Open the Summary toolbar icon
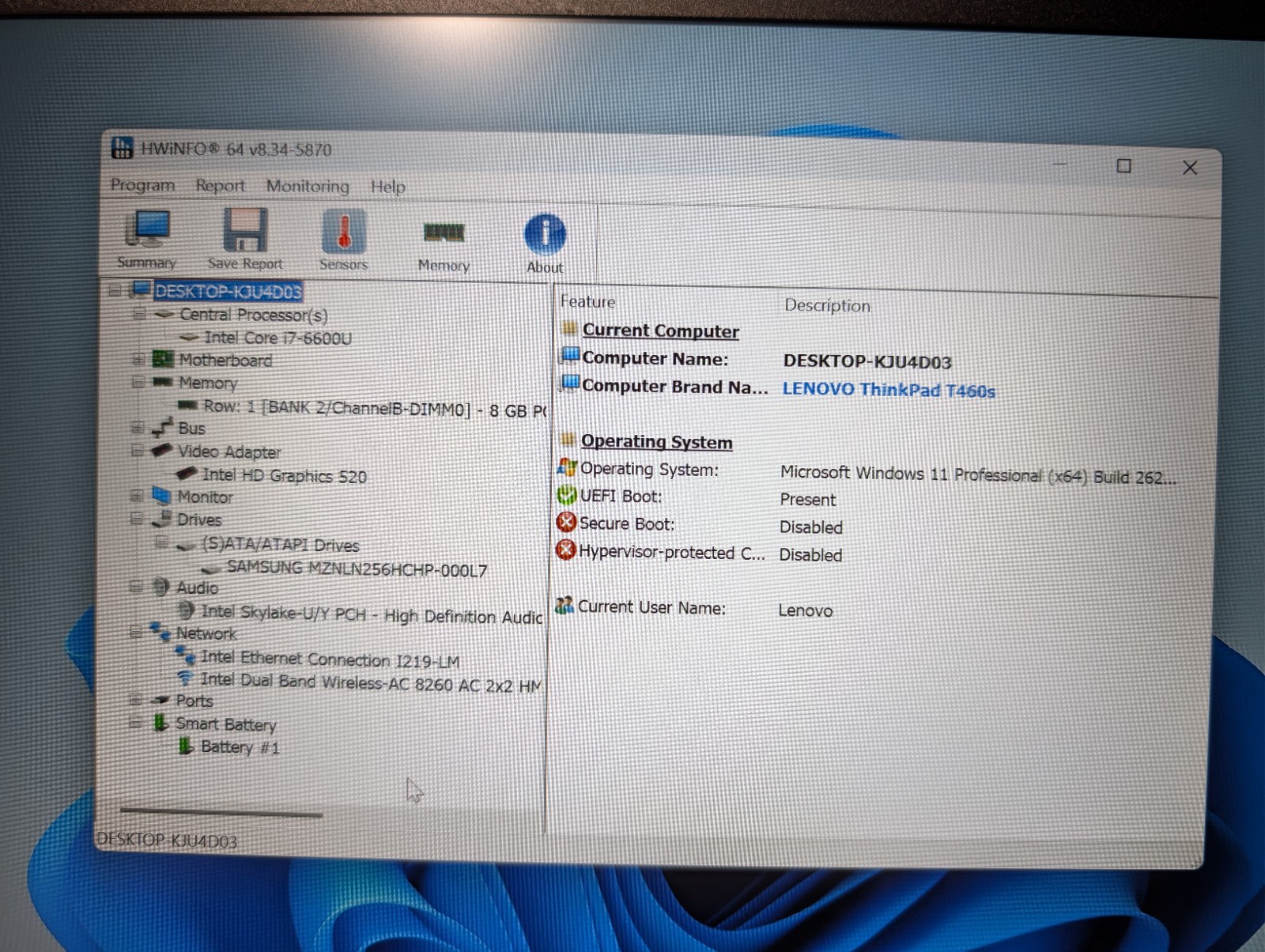1265x952 pixels. coord(147,229)
